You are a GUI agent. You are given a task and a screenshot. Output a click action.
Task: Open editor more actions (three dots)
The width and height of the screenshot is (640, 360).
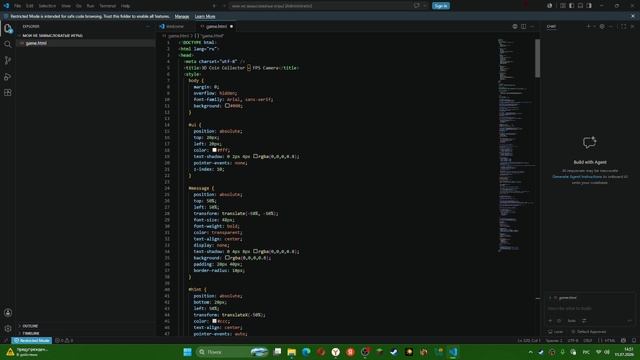coord(532,27)
